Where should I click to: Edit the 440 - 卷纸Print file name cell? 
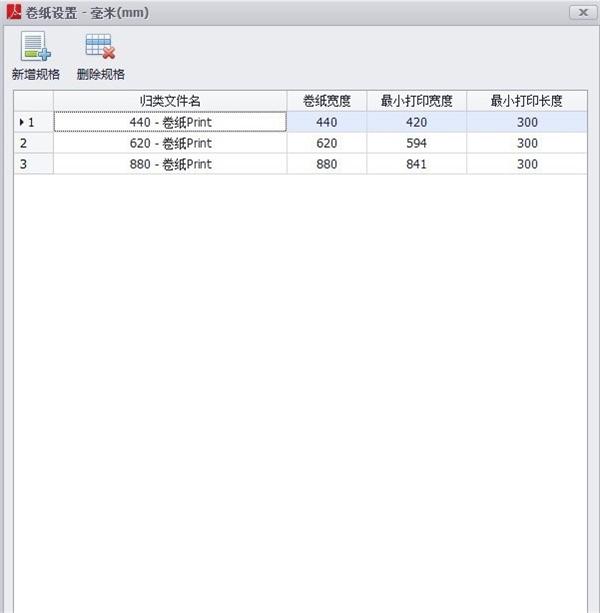pos(170,122)
